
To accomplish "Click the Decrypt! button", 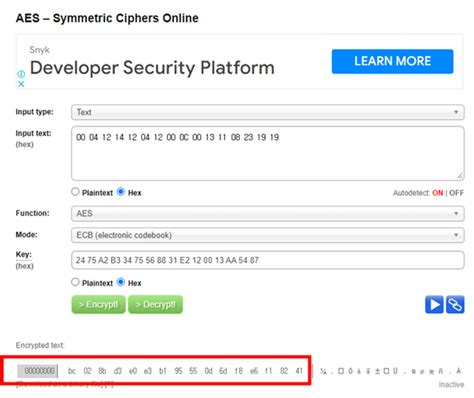I will click(155, 304).
